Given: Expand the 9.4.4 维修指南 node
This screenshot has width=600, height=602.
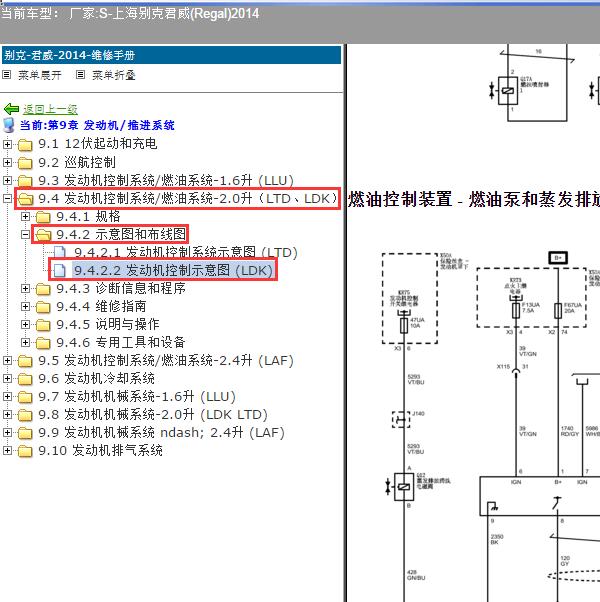Looking at the screenshot, I should [x=25, y=306].
